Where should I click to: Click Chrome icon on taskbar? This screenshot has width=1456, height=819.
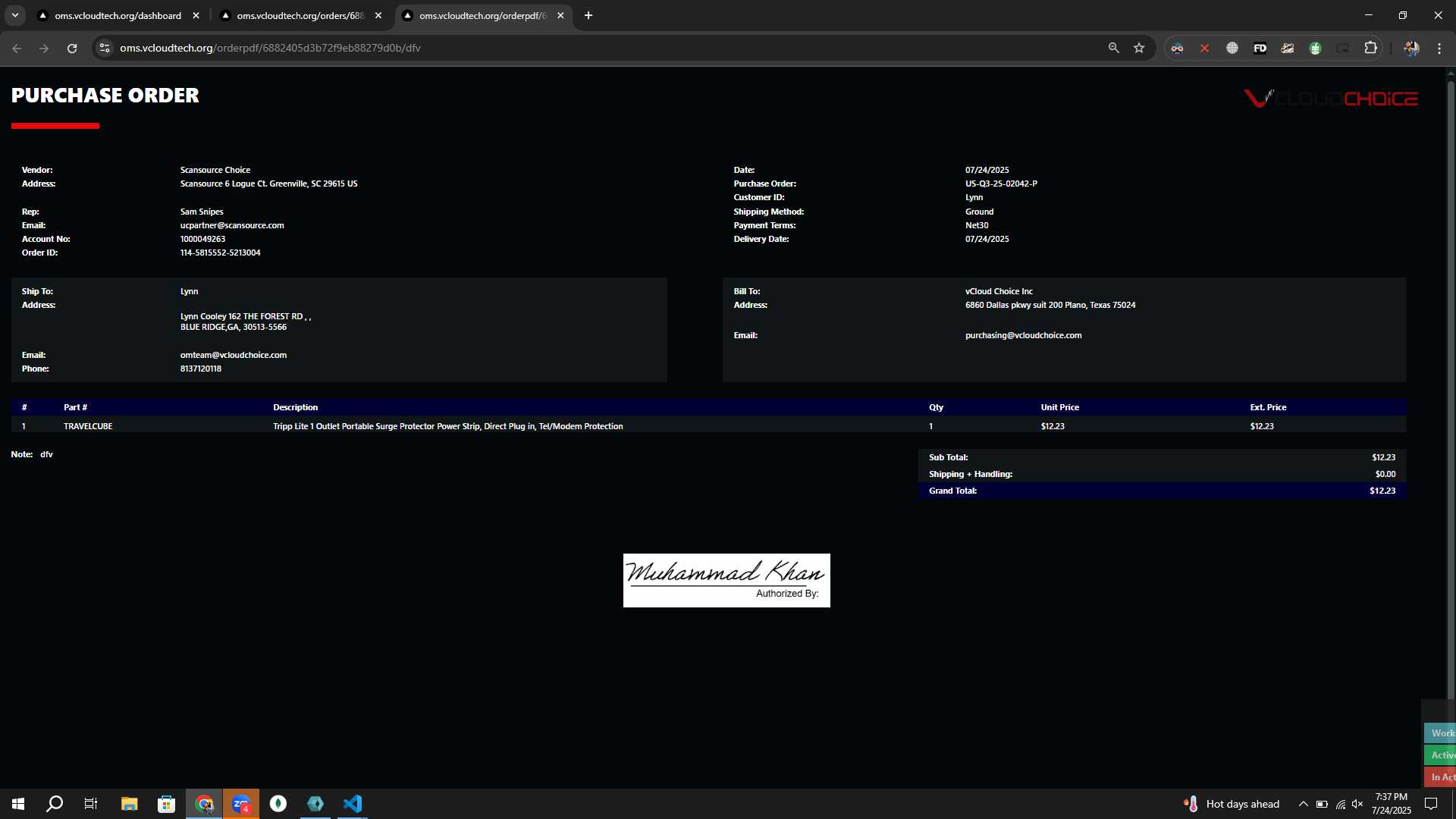click(x=204, y=804)
